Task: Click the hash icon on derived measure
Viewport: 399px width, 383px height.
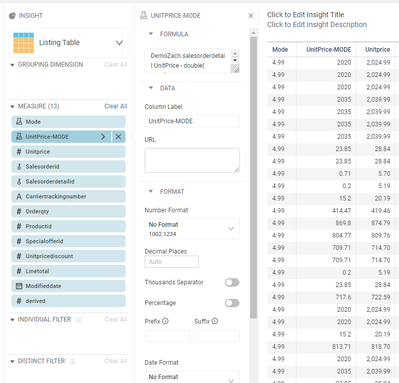Action: pyautogui.click(x=19, y=301)
